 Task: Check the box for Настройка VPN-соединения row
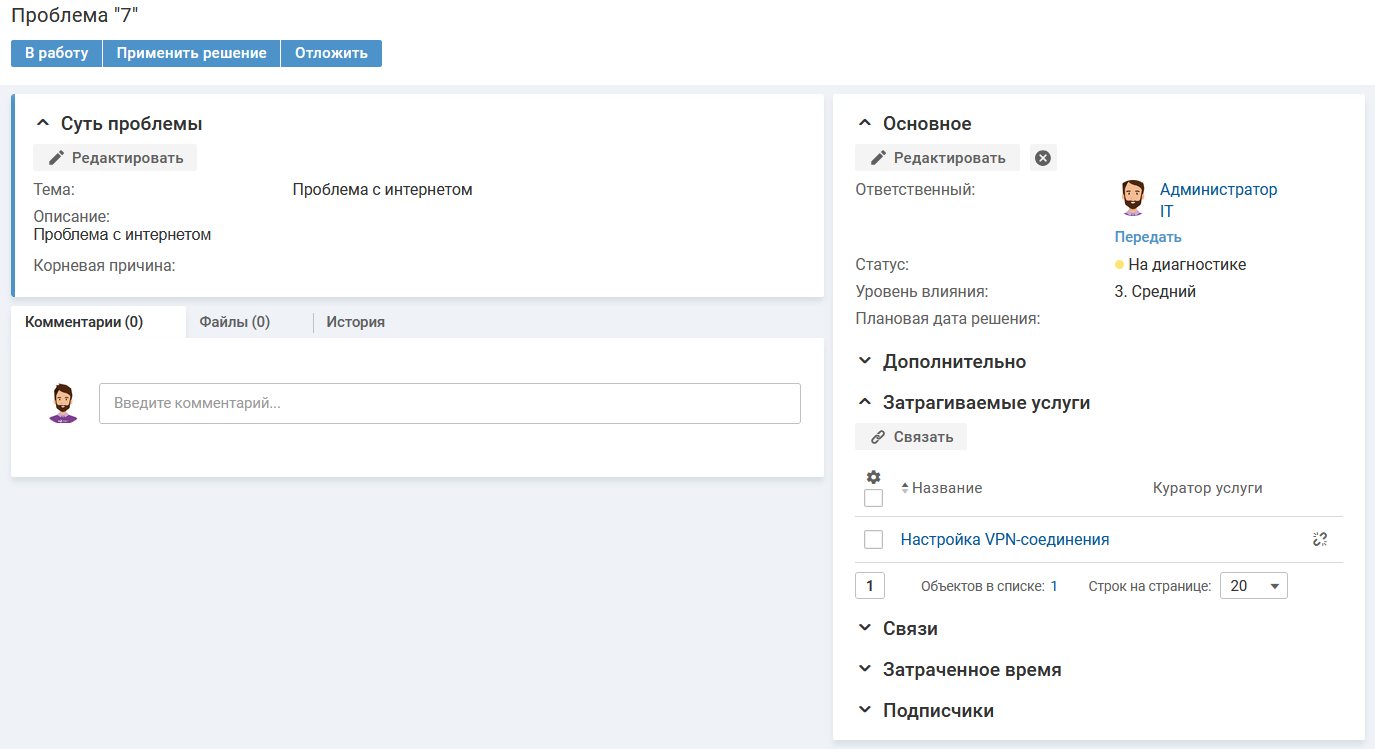coord(873,540)
